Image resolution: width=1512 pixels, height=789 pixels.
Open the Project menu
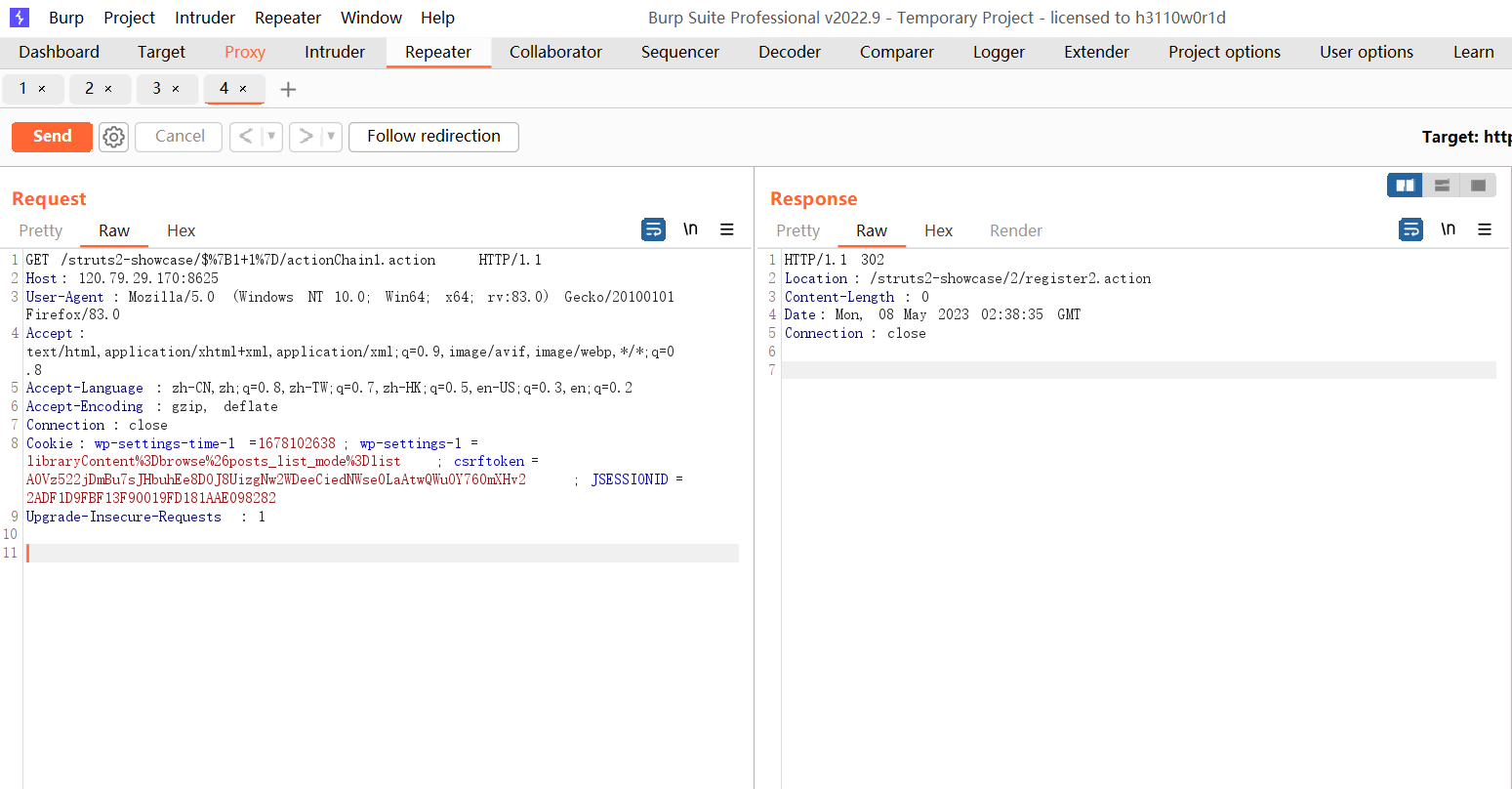coord(130,18)
